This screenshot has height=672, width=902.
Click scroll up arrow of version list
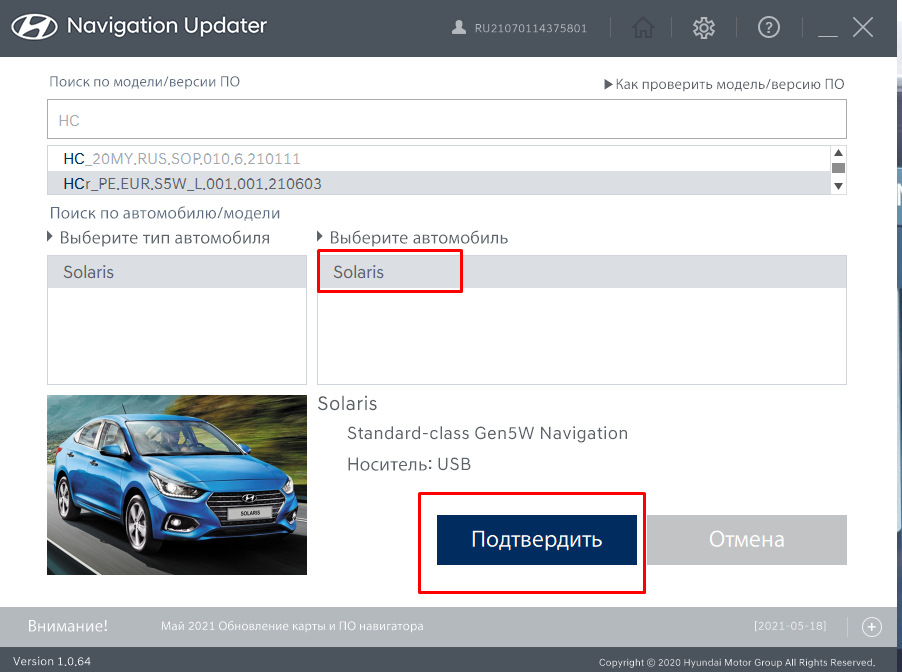click(838, 152)
